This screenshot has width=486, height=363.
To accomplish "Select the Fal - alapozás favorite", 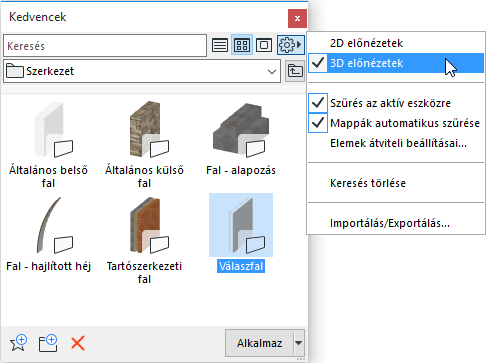I will [x=241, y=139].
